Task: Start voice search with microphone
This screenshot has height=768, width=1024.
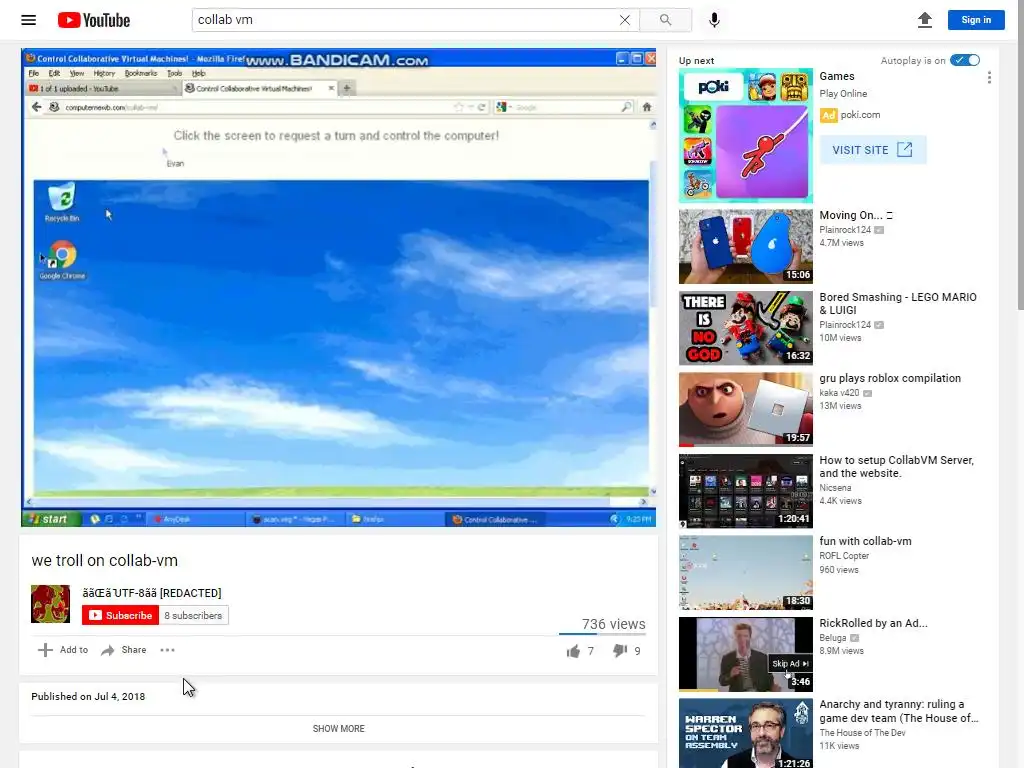Action: [x=714, y=20]
